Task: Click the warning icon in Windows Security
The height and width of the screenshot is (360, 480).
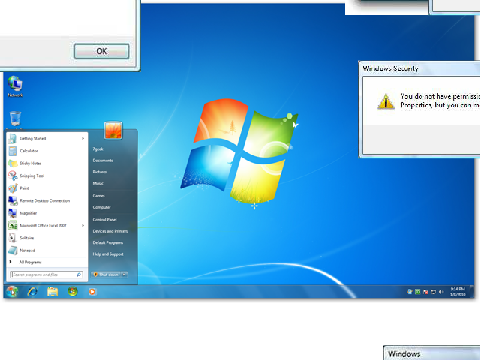Action: tap(386, 101)
